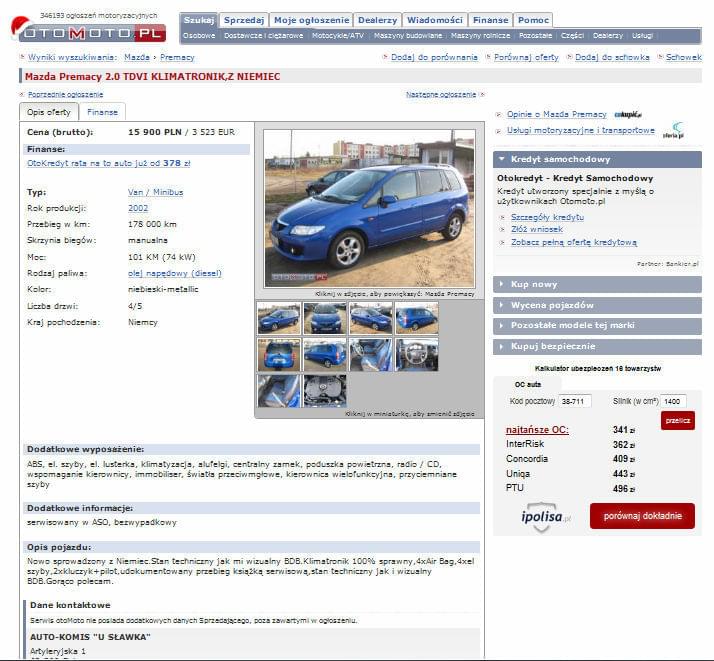
Task: Expand Pozostałe modele tej marki panel
Action: (597, 325)
